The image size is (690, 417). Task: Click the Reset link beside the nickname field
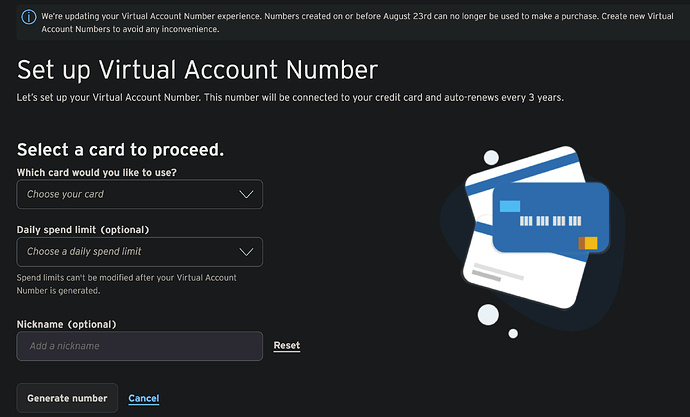287,346
